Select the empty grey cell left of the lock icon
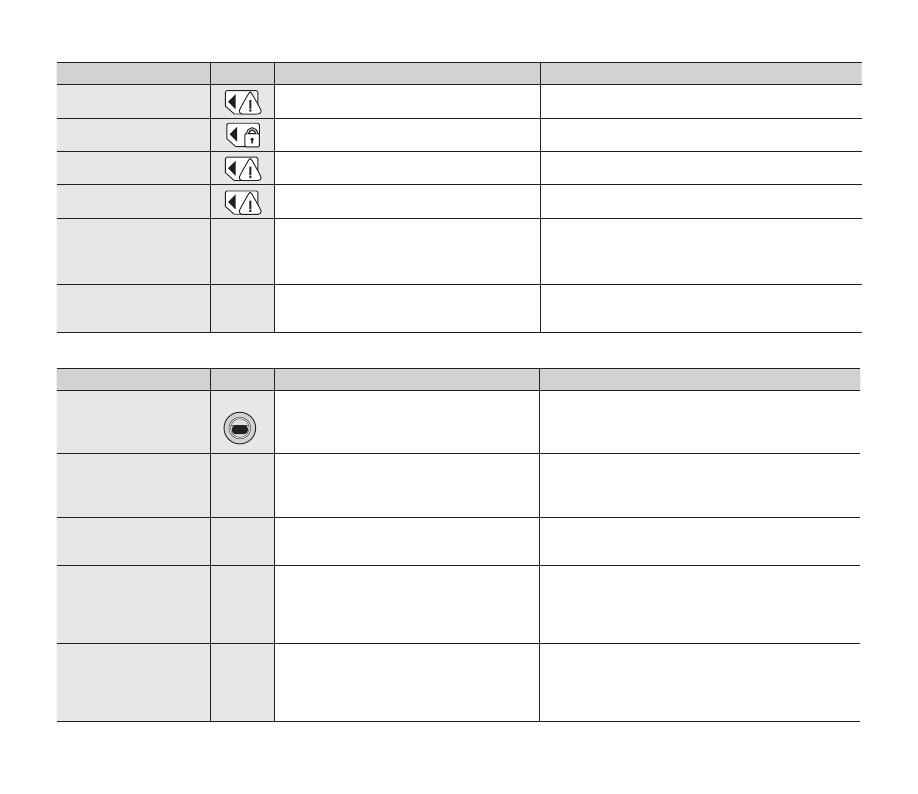The image size is (918, 794). pyautogui.click(x=133, y=134)
